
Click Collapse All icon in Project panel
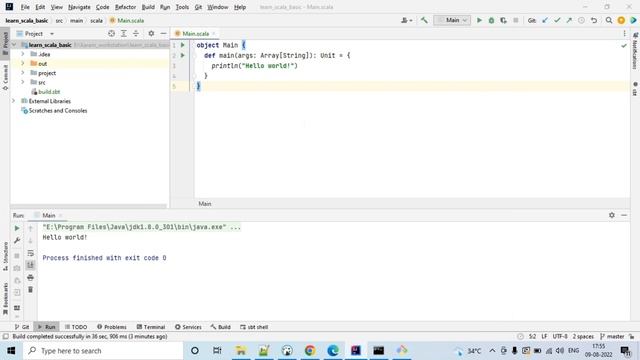click(136, 33)
